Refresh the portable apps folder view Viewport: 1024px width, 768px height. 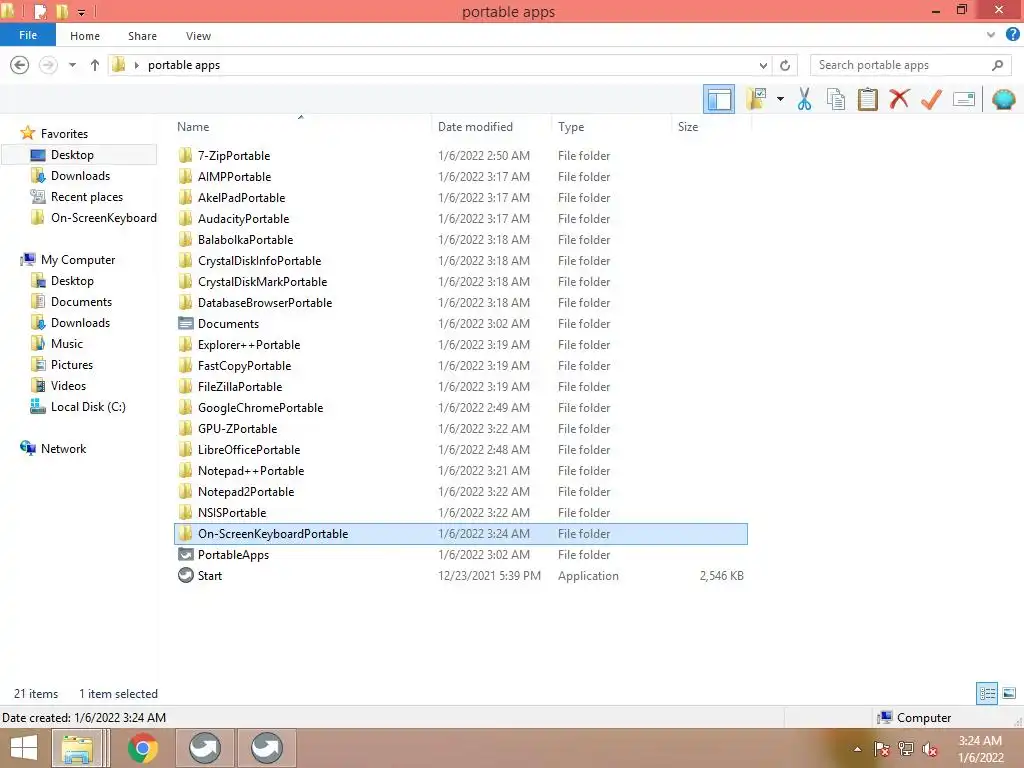tap(785, 65)
